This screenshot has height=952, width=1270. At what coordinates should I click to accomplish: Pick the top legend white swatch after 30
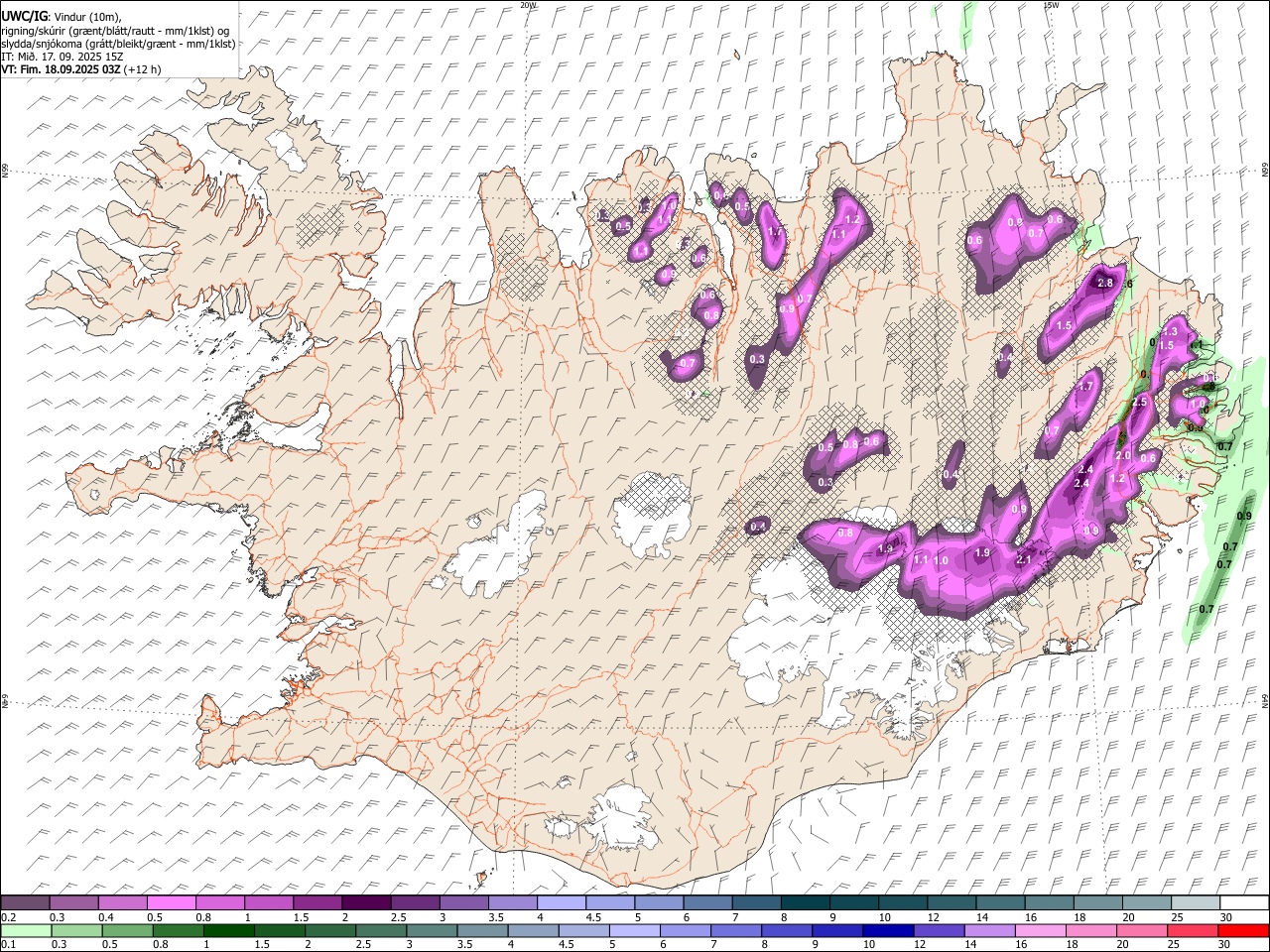(1244, 902)
